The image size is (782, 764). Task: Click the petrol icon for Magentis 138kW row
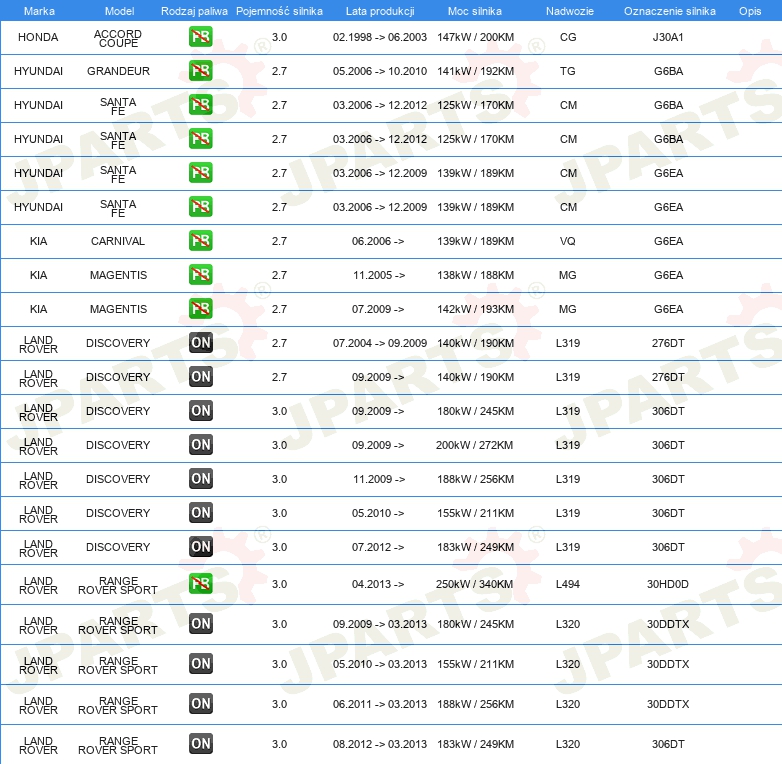pyautogui.click(x=200, y=275)
